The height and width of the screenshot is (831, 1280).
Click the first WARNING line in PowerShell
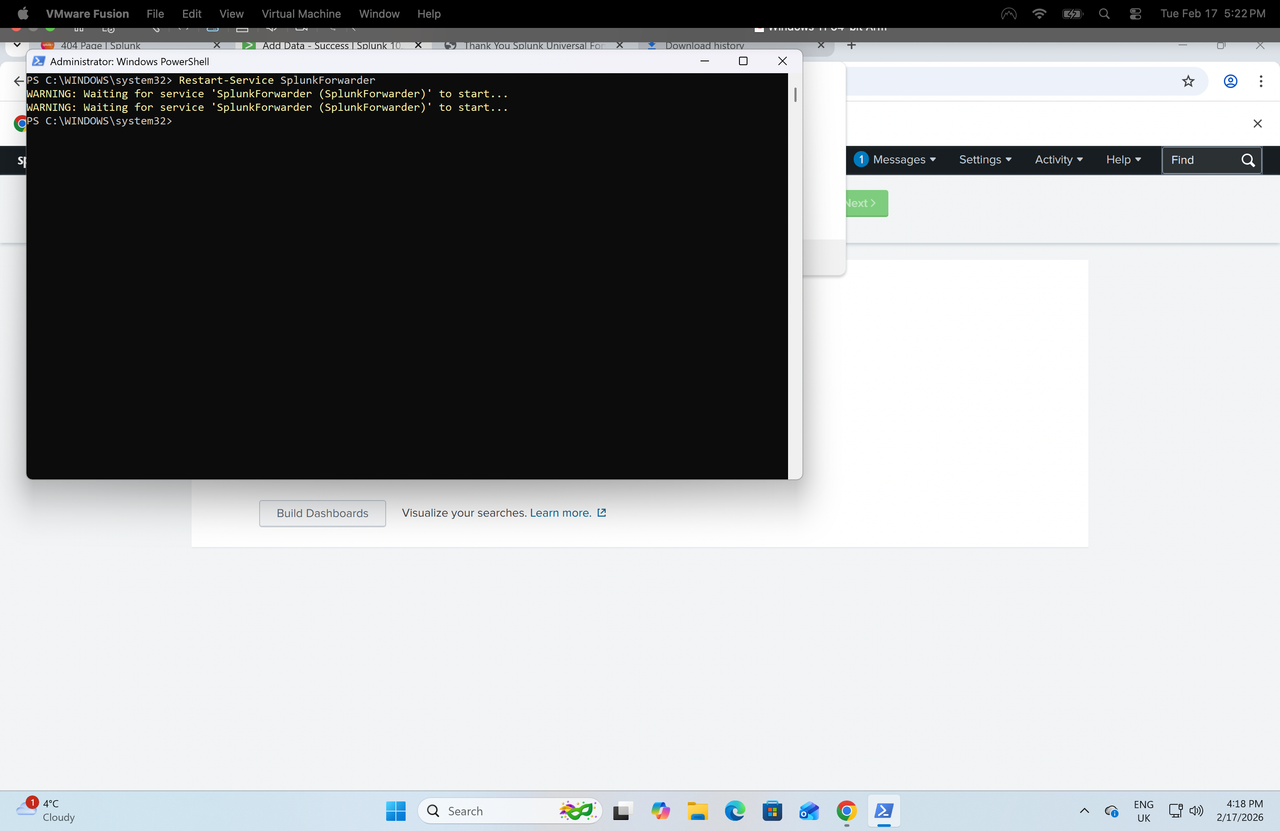coord(267,94)
